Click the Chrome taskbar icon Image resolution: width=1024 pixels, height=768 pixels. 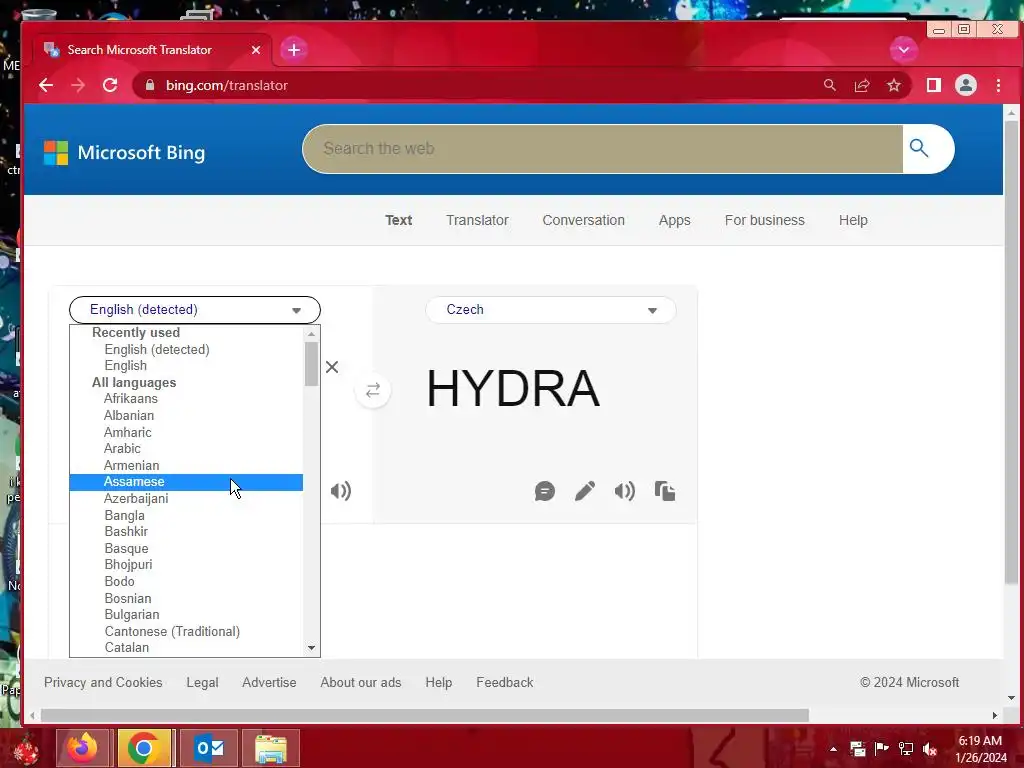[144, 748]
